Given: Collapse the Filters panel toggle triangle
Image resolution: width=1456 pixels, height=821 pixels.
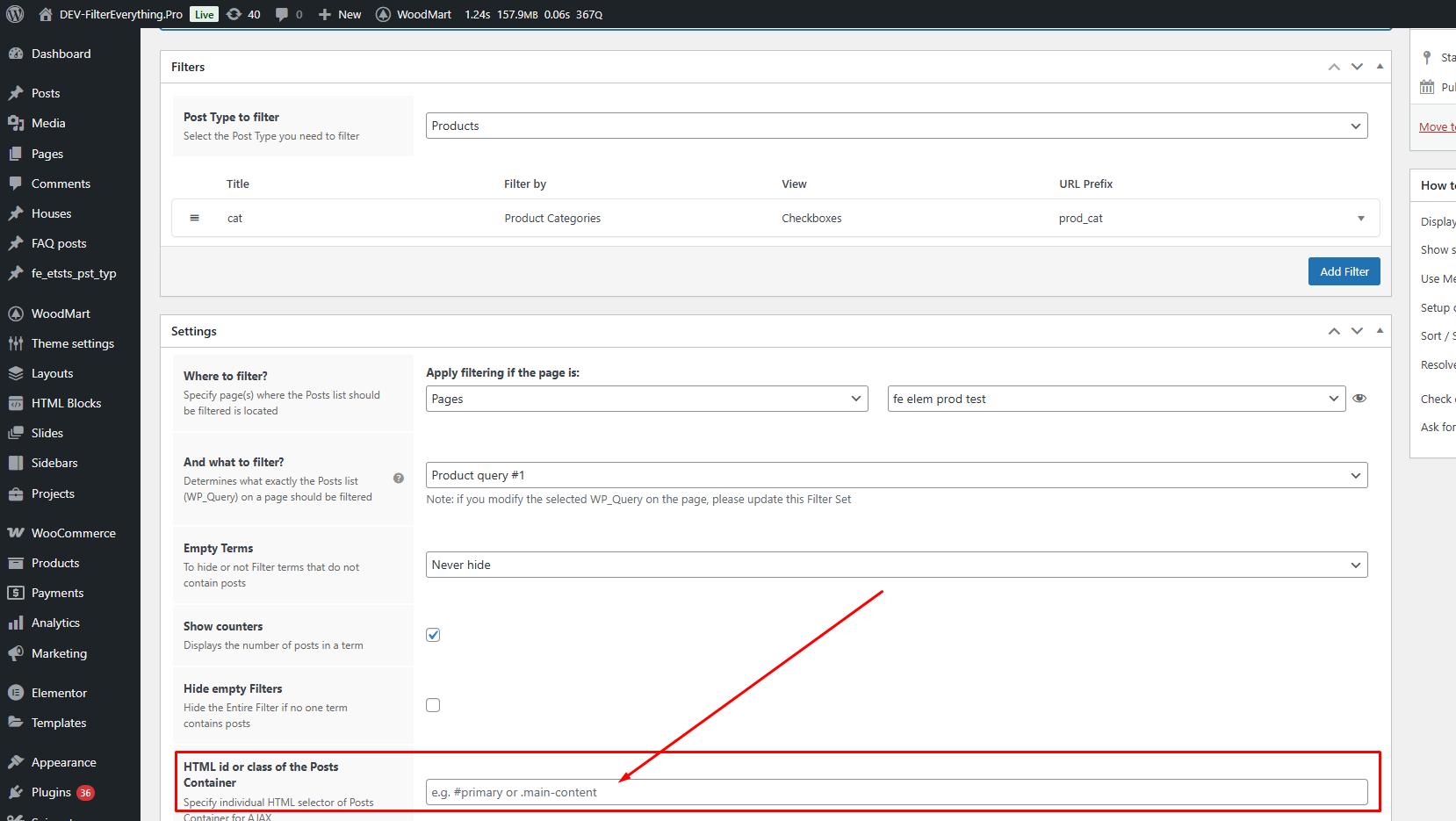Looking at the screenshot, I should pyautogui.click(x=1380, y=67).
